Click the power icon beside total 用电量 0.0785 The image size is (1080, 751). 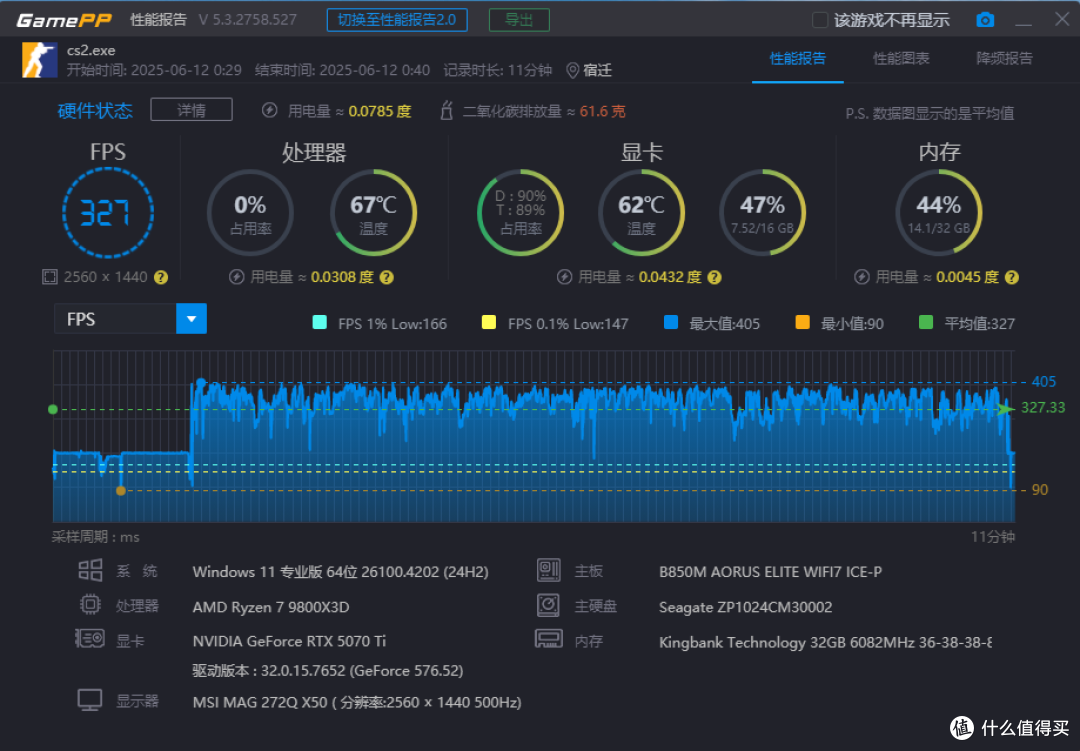click(270, 110)
